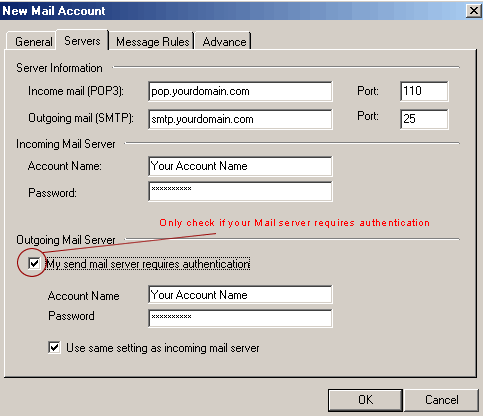The width and height of the screenshot is (483, 416).
Task: Click the outgoing mail server Password field
Action: click(240, 318)
